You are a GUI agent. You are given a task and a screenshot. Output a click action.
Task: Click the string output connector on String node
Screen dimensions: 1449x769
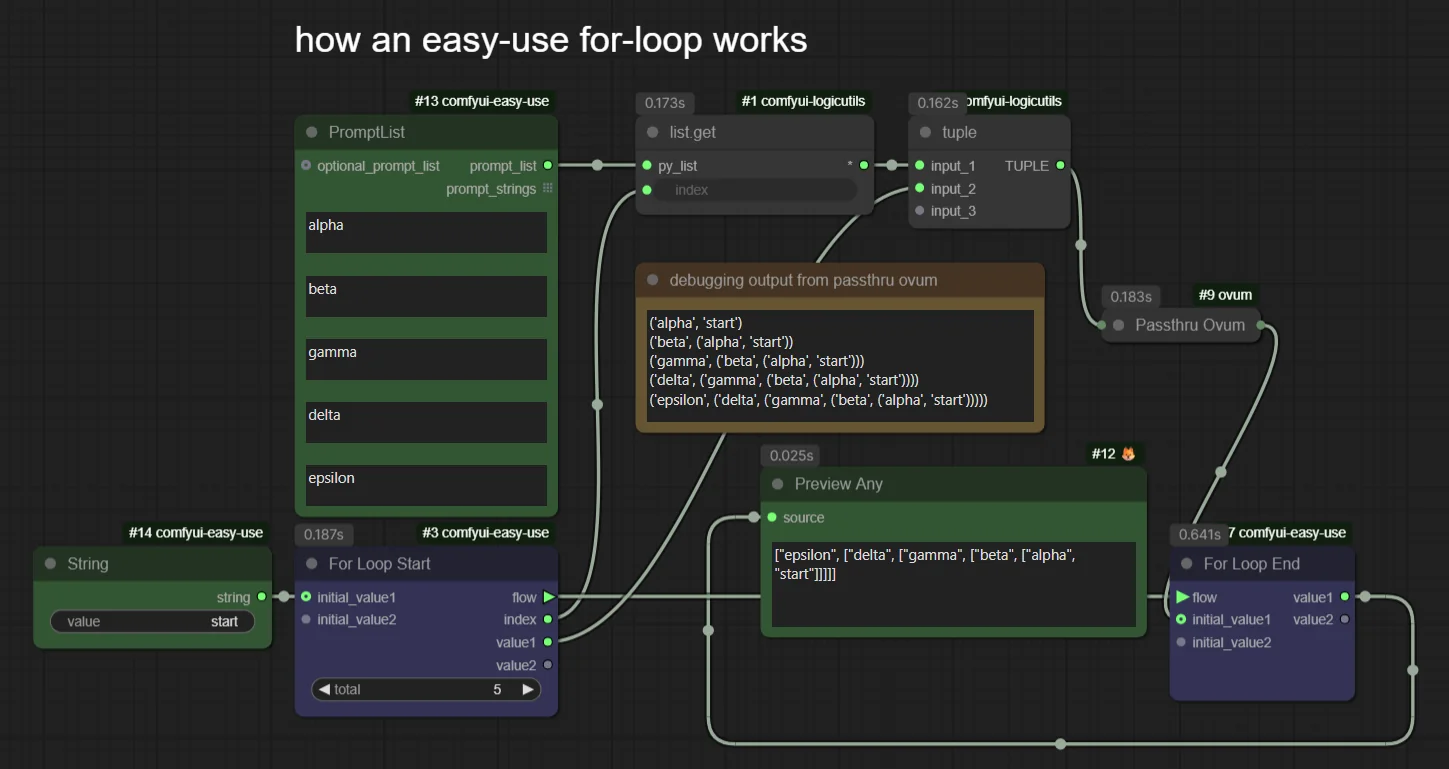click(262, 597)
